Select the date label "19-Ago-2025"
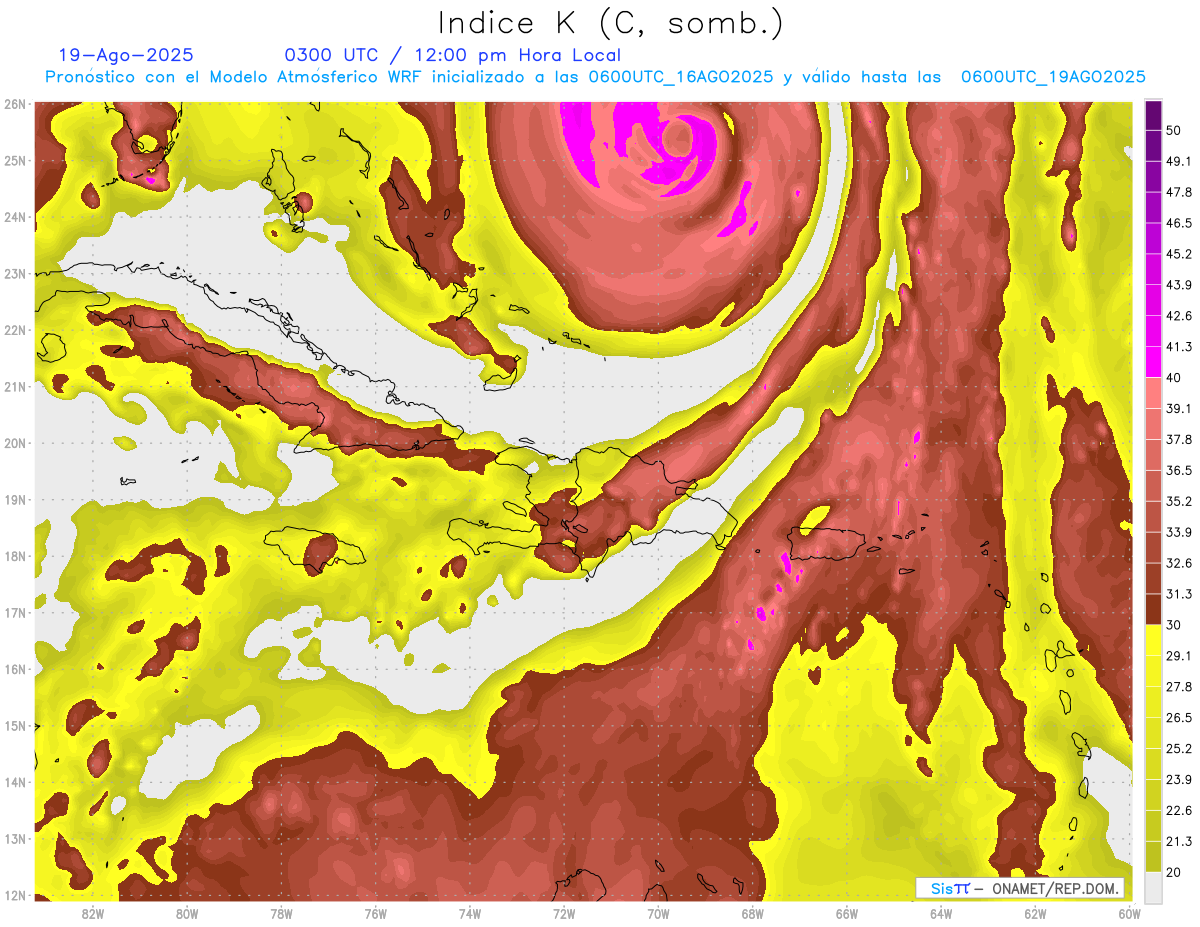 point(126,56)
